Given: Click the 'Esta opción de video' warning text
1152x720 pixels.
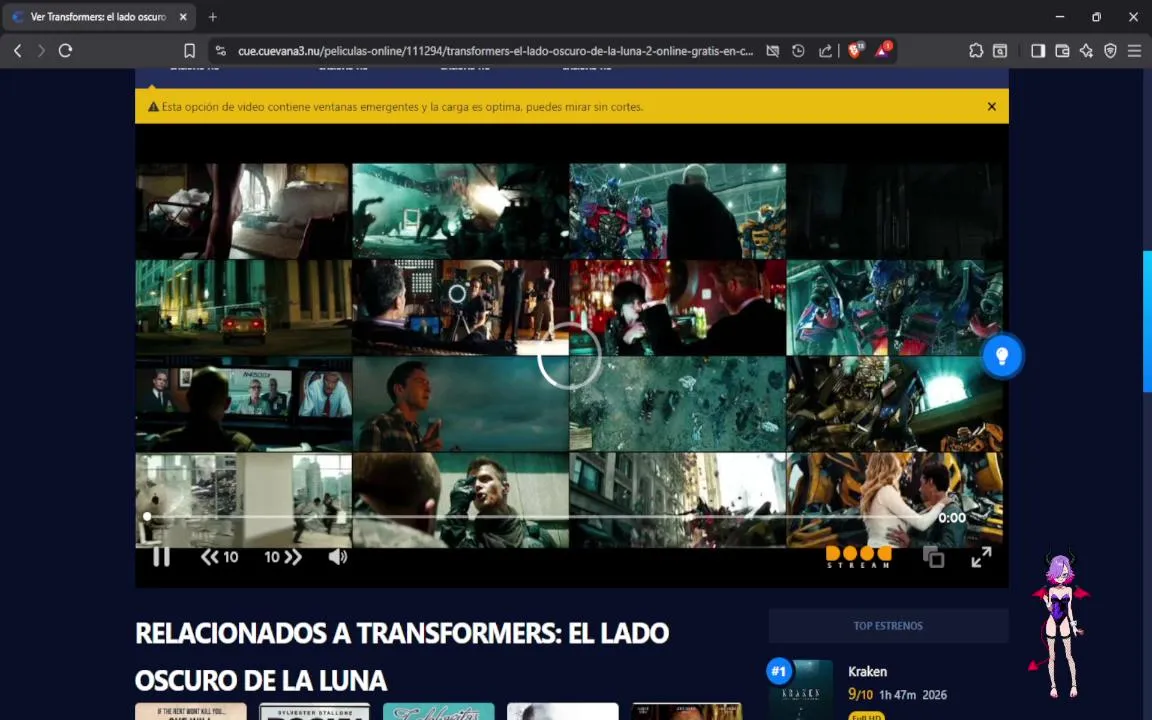Looking at the screenshot, I should pos(402,107).
